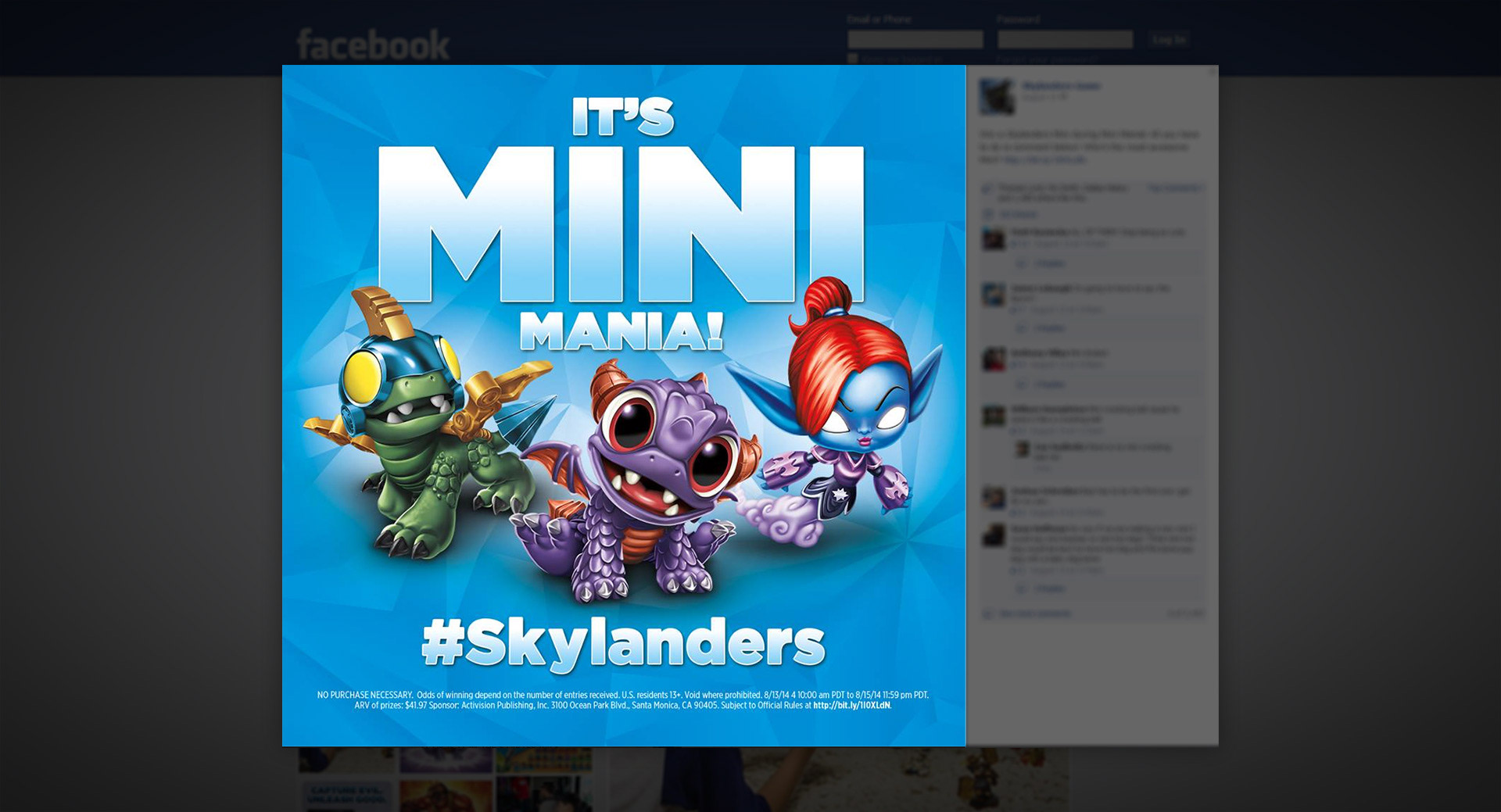Click the comment icon beside View more comments
The height and width of the screenshot is (812, 1501).
[987, 613]
